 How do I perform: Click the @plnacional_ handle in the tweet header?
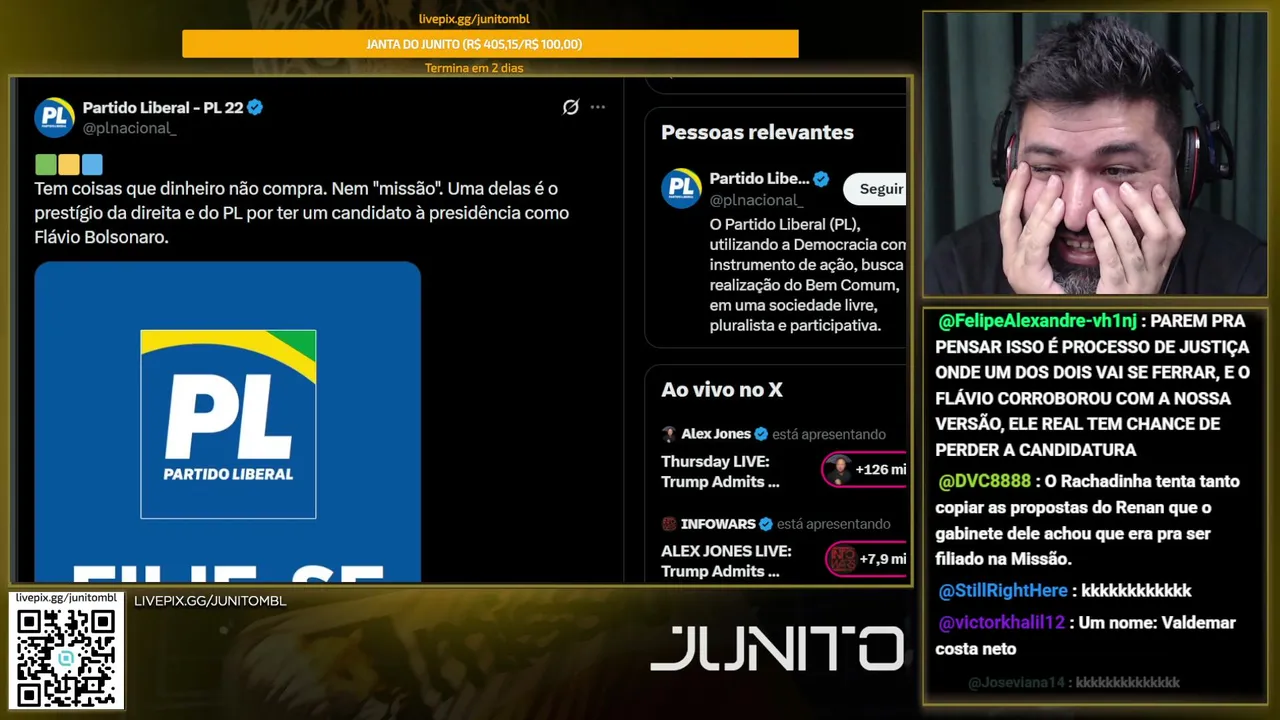coord(129,129)
